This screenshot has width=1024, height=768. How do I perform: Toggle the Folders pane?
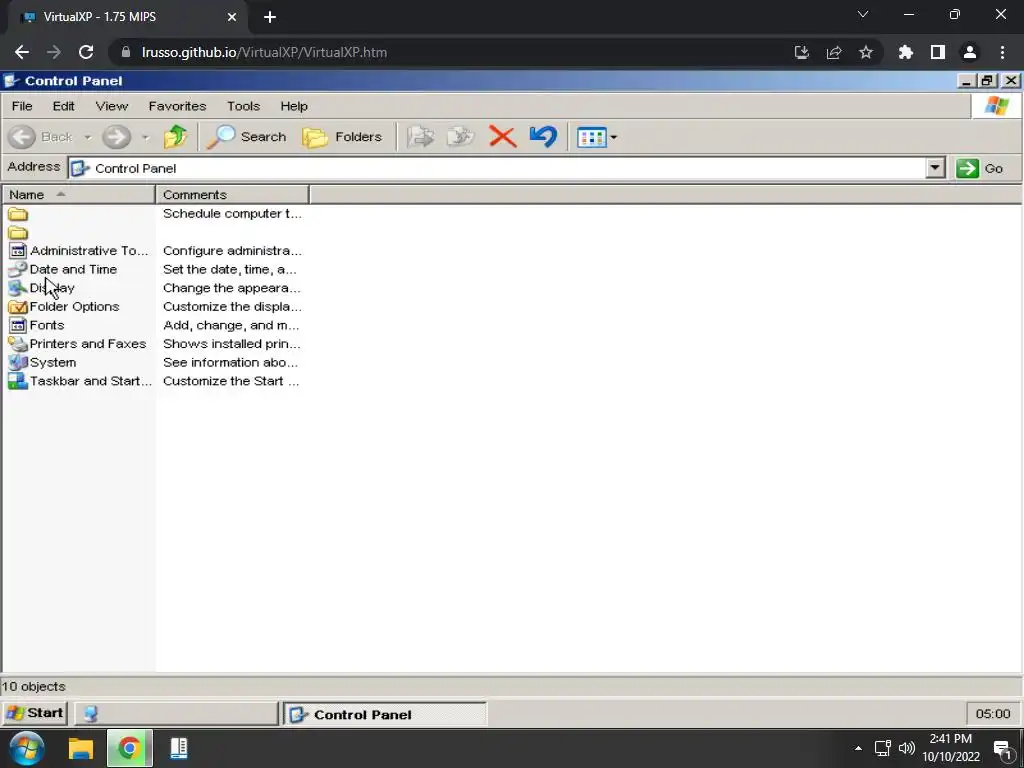coord(342,137)
